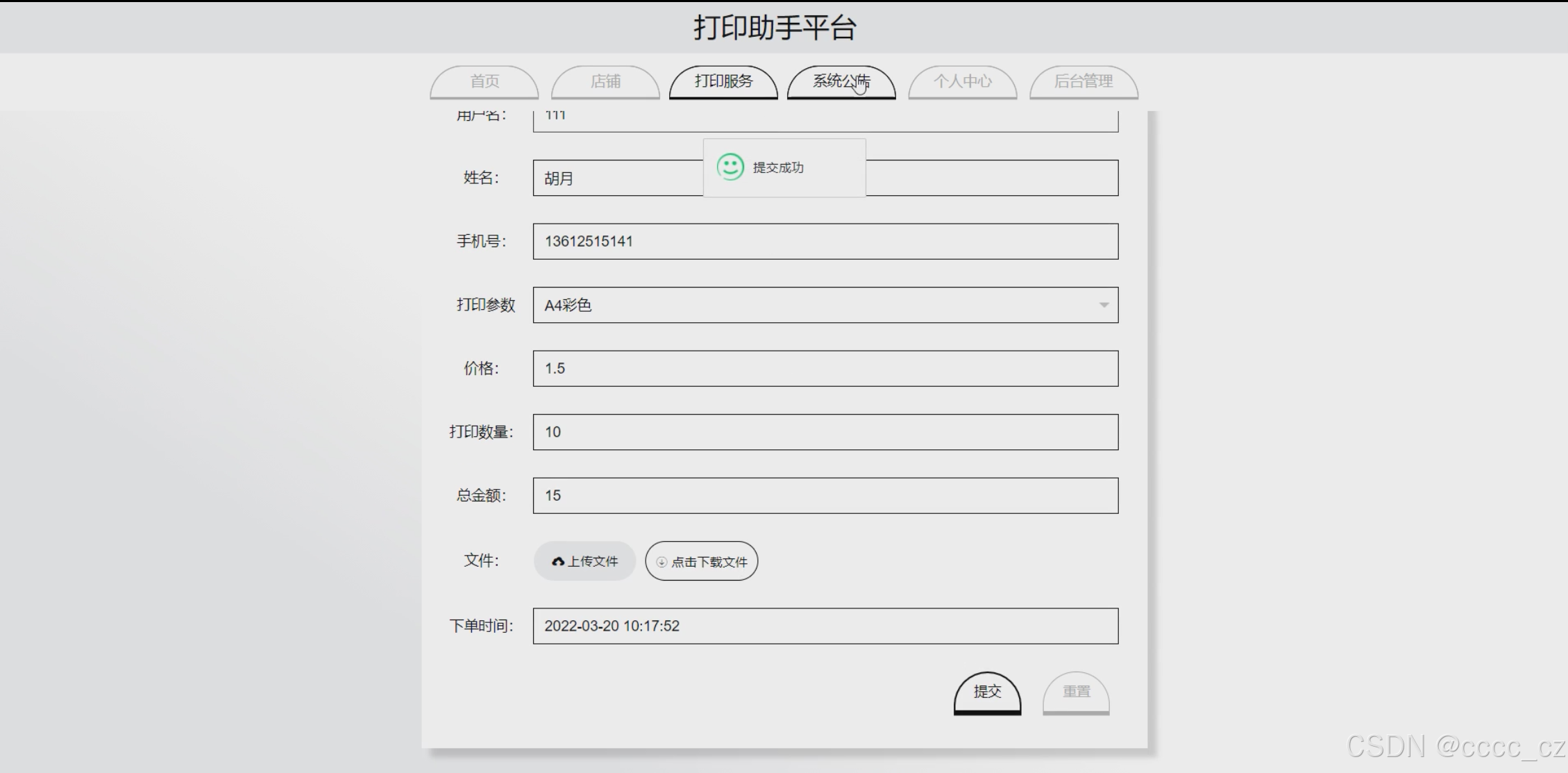Click into the 价格 input field
The height and width of the screenshot is (773, 1568).
825,369
